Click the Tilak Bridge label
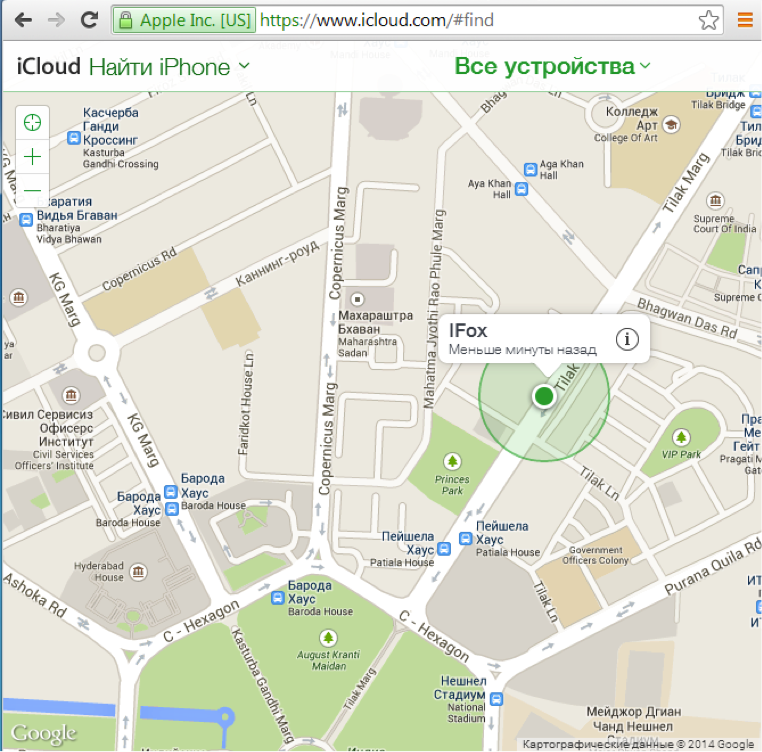Image resolution: width=762 pixels, height=752 pixels. [x=718, y=105]
